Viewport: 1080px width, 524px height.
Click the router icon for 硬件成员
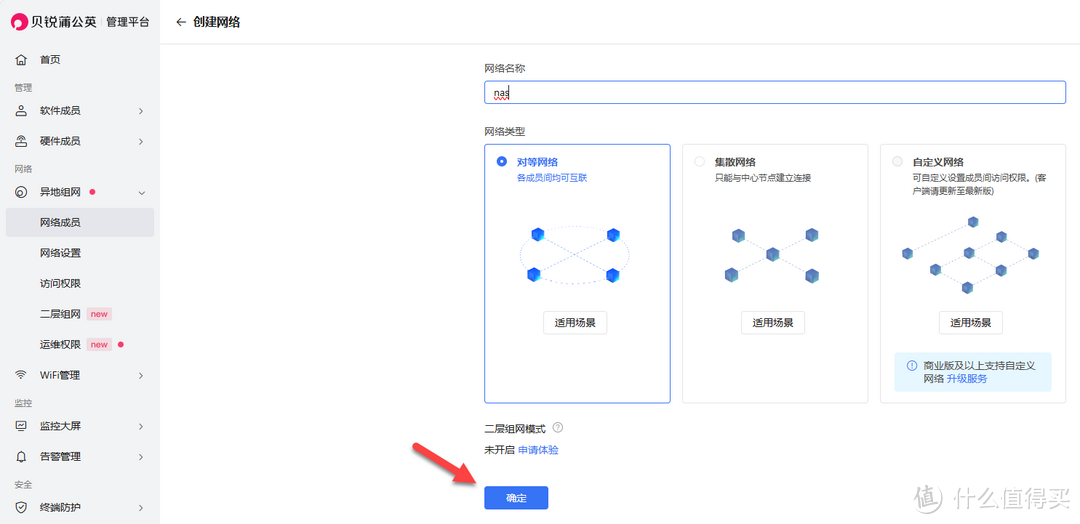pyautogui.click(x=21, y=141)
